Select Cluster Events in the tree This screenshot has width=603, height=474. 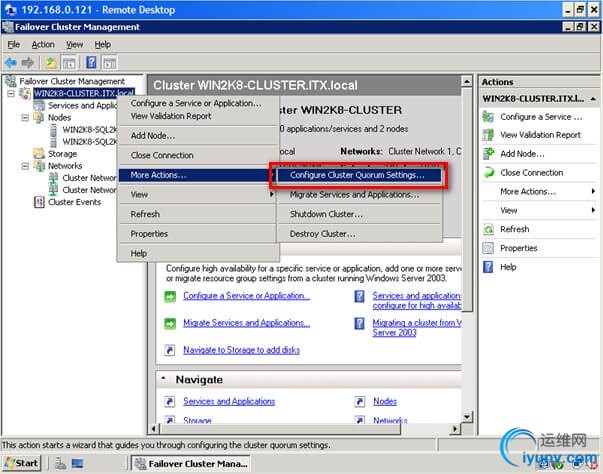(x=74, y=202)
